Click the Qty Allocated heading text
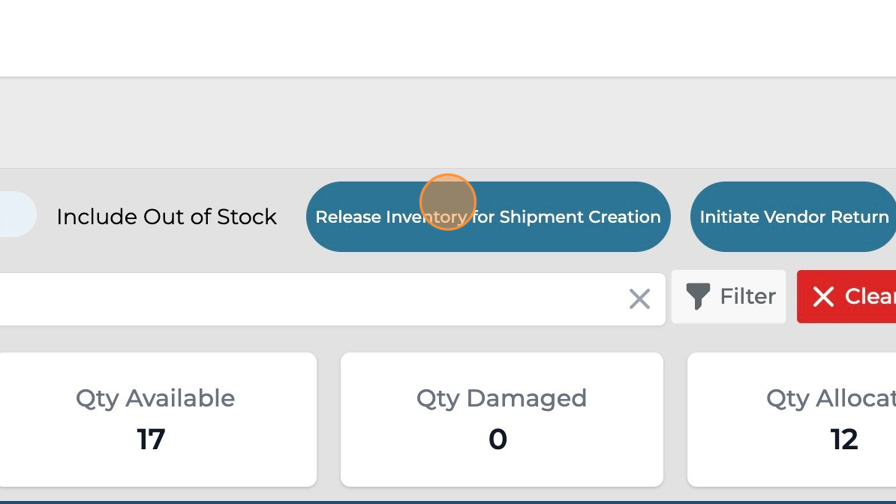This screenshot has height=504, width=896. (x=830, y=398)
